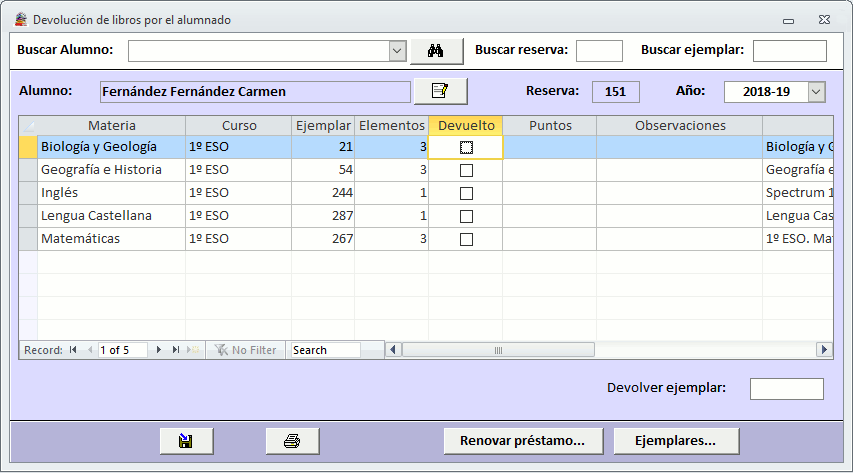Check Devuelto for Biología y Geología
The width and height of the screenshot is (853, 473).
466,147
